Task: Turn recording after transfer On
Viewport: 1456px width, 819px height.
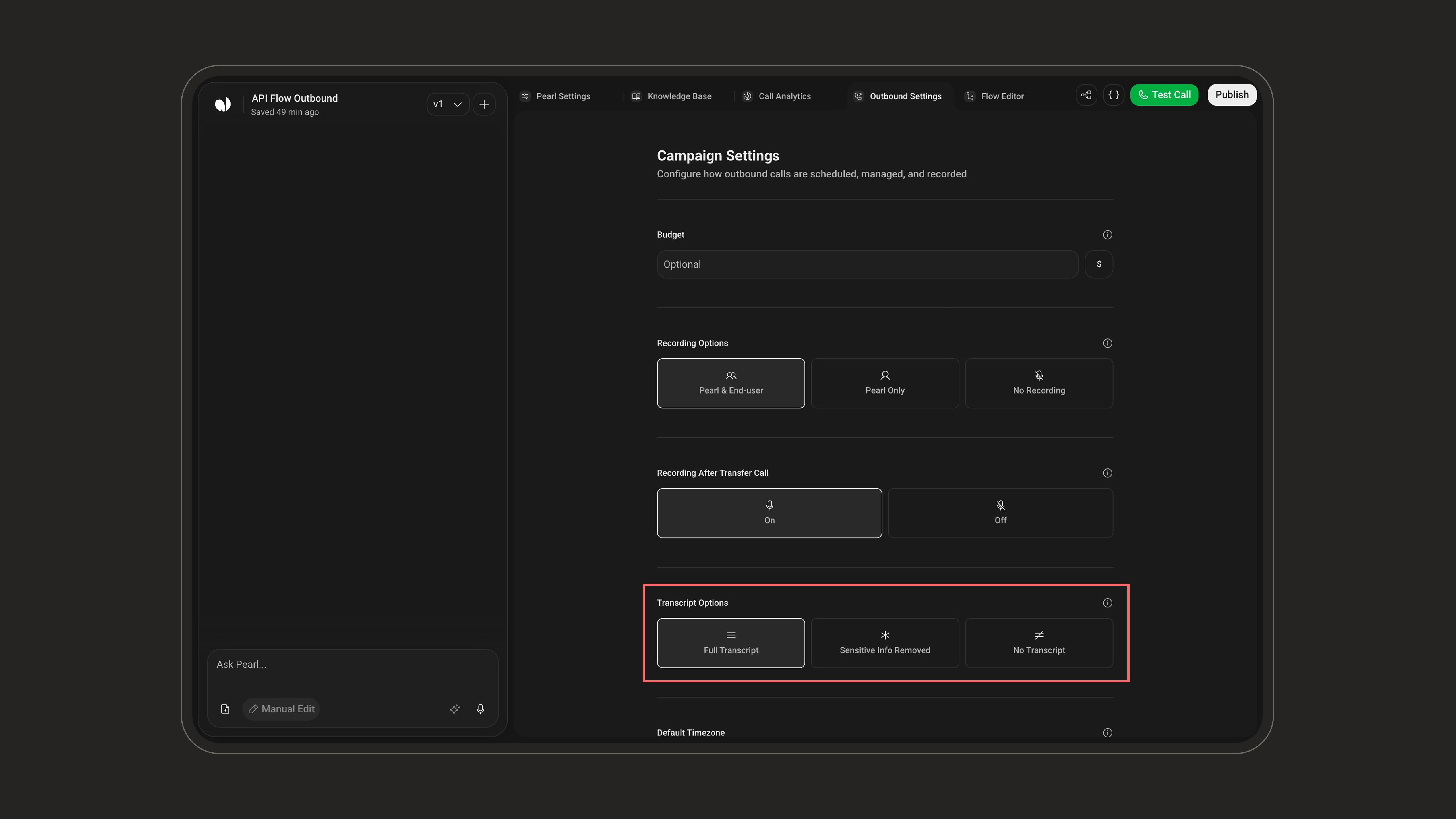Action: [769, 513]
